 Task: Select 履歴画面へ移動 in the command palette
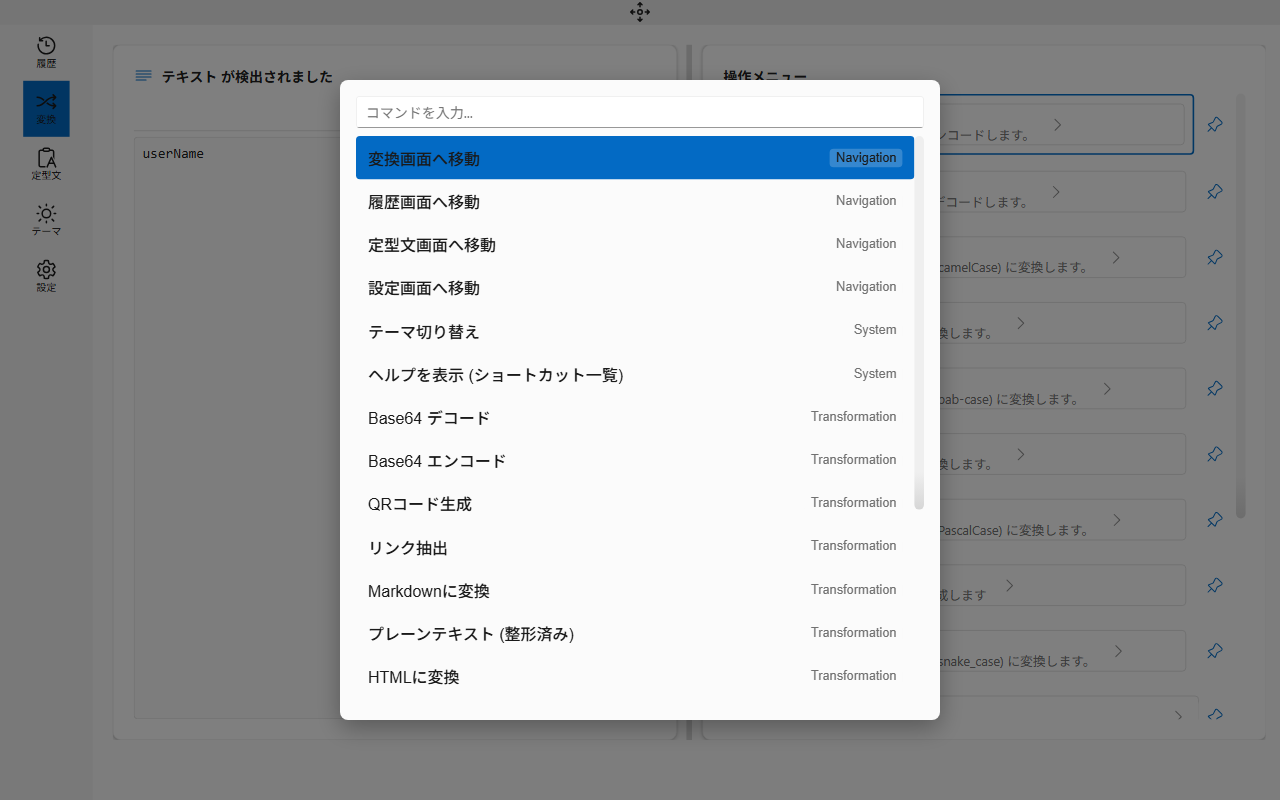636,200
